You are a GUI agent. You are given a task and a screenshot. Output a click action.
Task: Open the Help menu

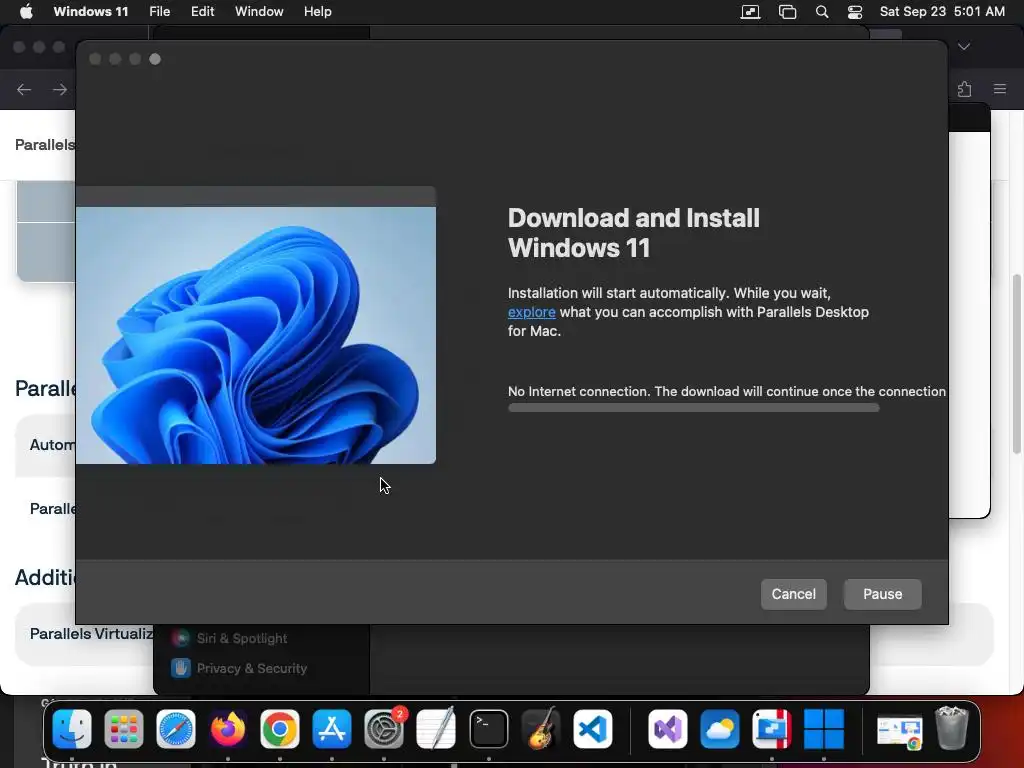tap(317, 12)
